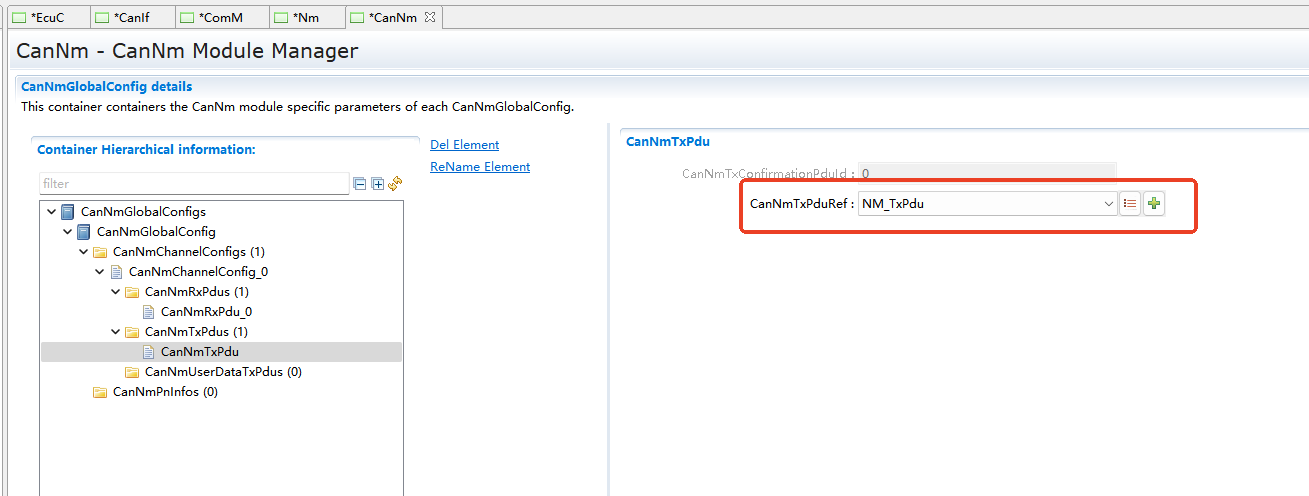Click the ReName Element link
Viewport: 1309px width, 496px height.
pyautogui.click(x=480, y=167)
